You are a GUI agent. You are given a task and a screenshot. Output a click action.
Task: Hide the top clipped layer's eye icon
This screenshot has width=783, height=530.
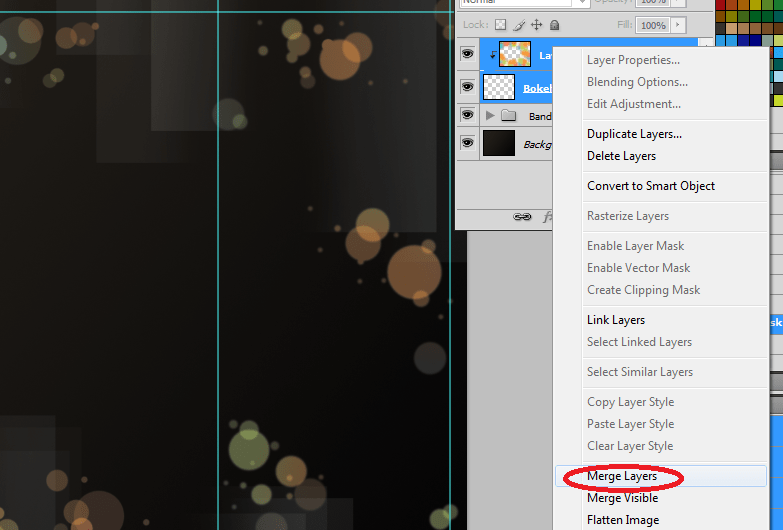click(467, 55)
